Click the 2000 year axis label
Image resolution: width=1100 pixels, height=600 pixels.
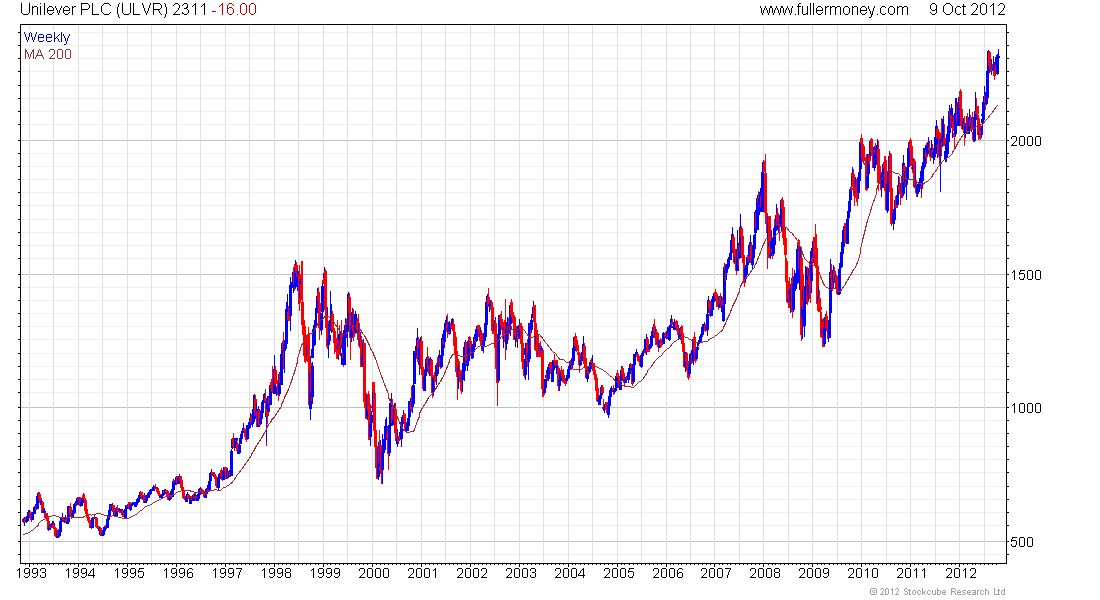coord(374,573)
